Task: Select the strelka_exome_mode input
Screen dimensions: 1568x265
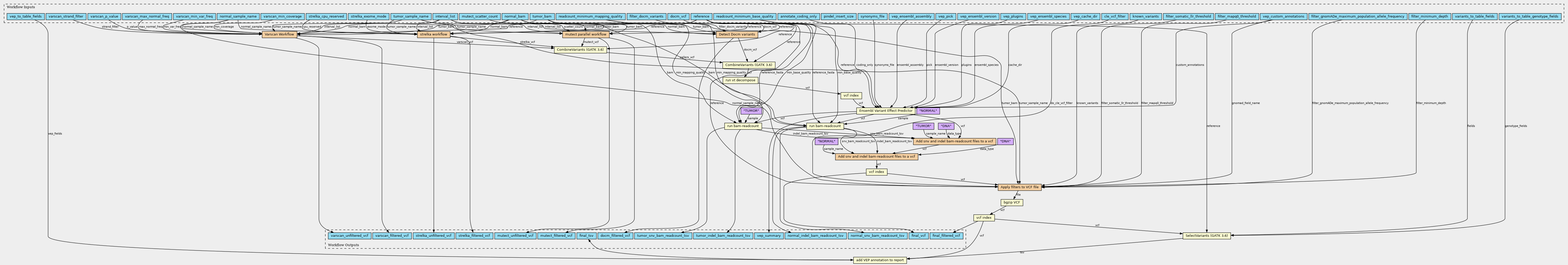Action: [369, 17]
